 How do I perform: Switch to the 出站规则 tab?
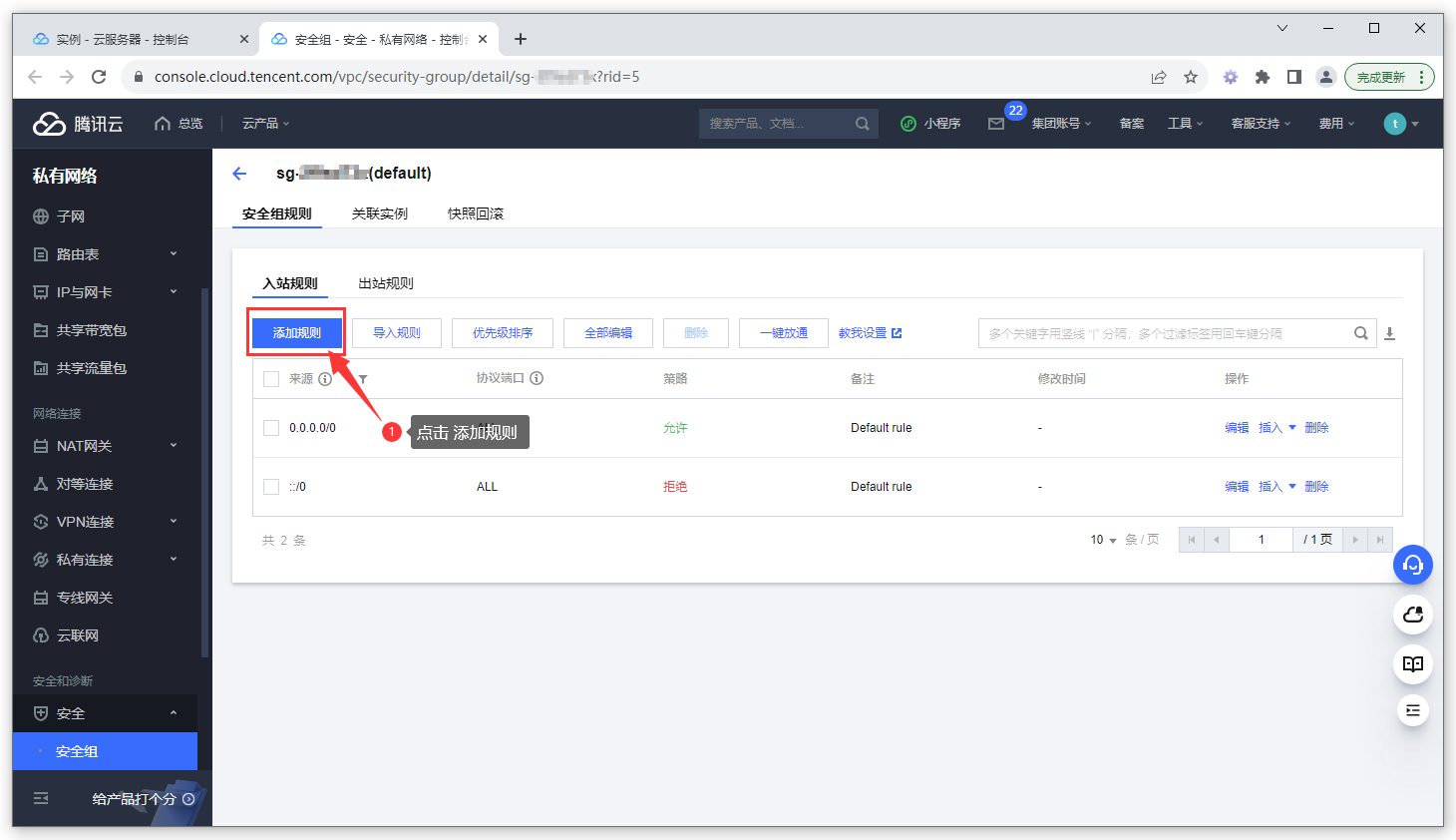tap(386, 283)
